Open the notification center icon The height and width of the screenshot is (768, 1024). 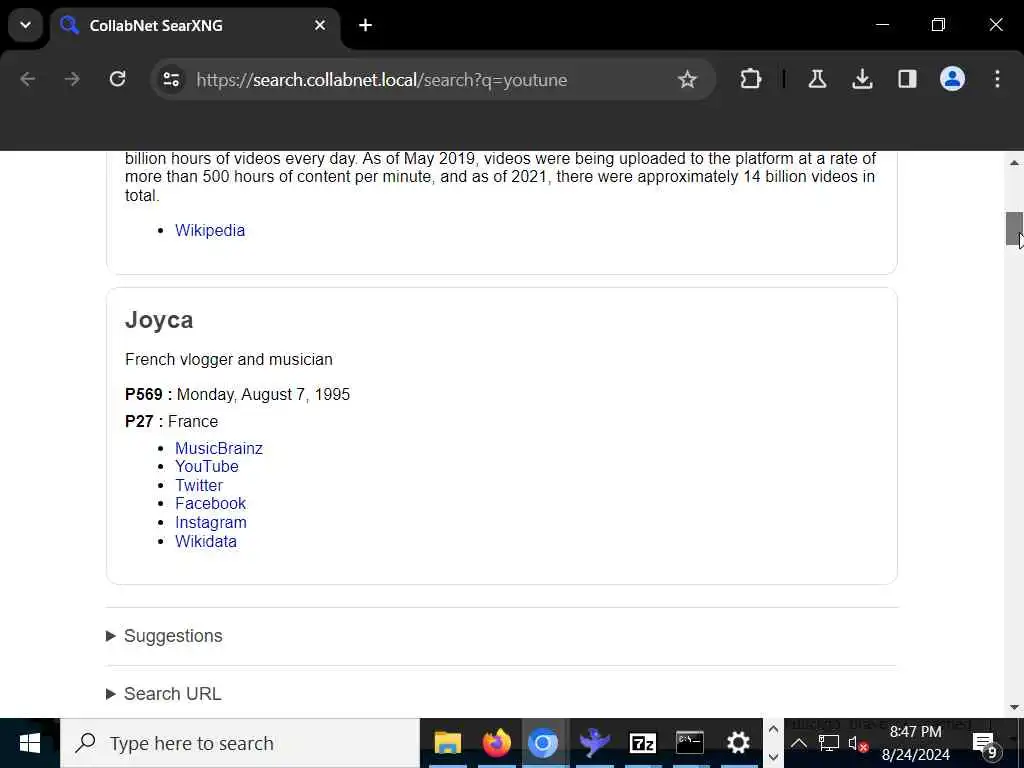click(985, 744)
